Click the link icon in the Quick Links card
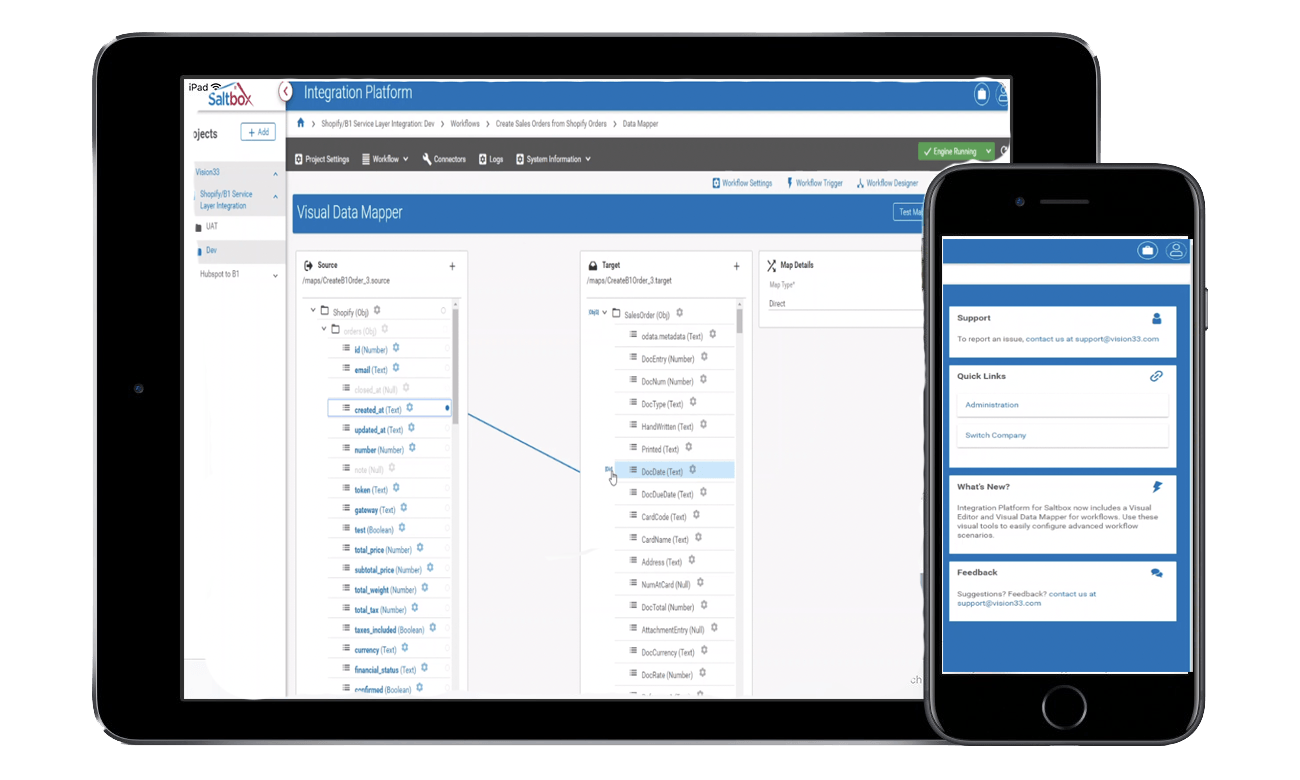The height and width of the screenshot is (780, 1300). [x=1156, y=377]
